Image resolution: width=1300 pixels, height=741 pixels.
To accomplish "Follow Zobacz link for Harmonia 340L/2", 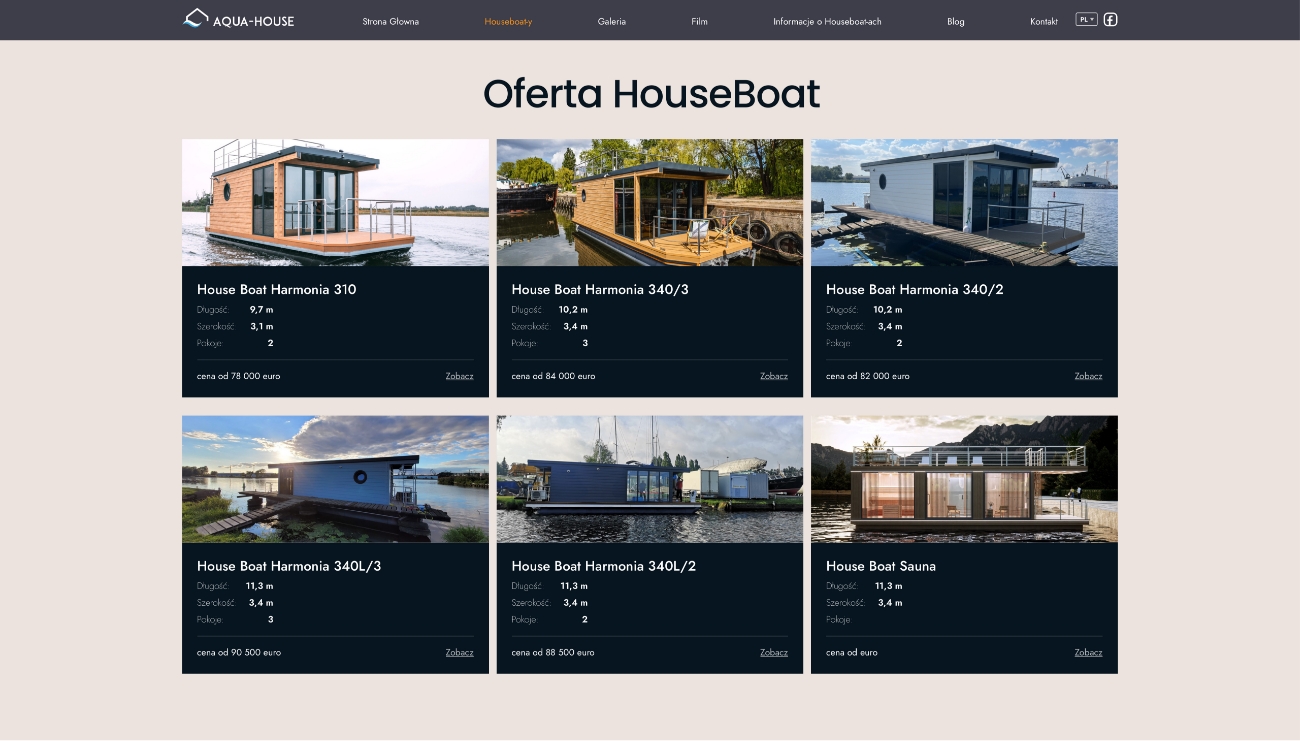I will pos(773,652).
